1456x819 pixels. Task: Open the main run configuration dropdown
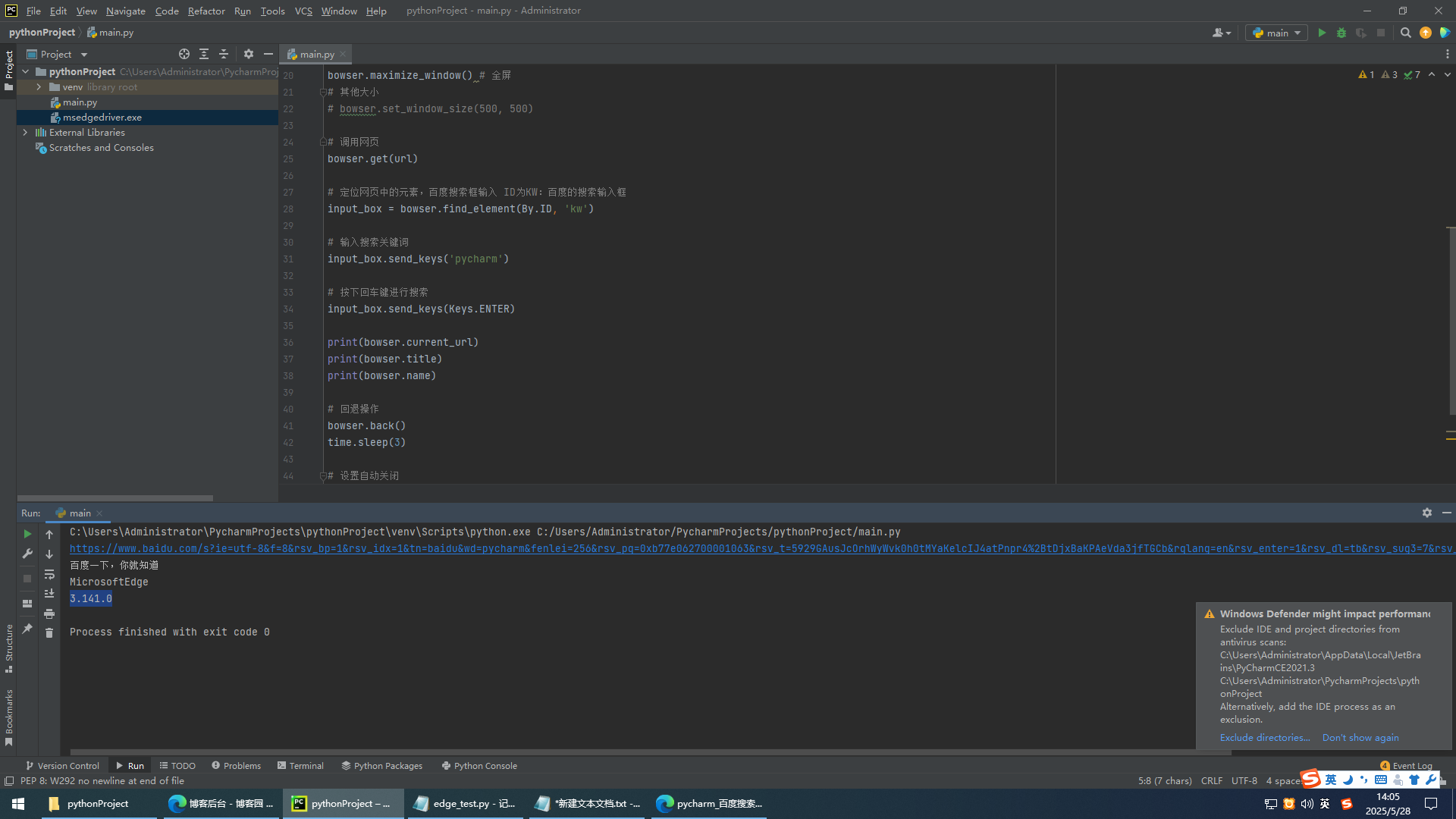(x=1277, y=33)
